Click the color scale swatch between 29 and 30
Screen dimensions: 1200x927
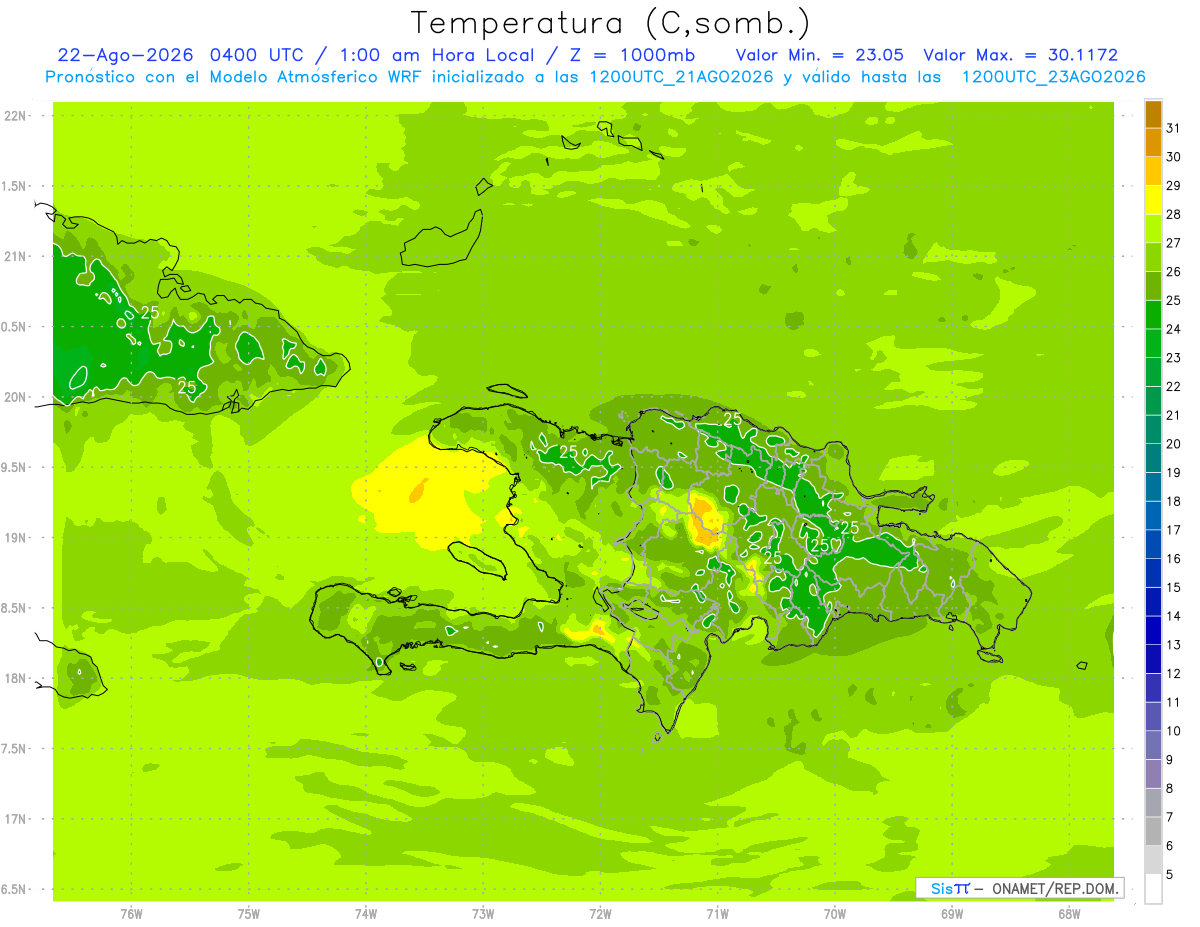coord(1153,172)
